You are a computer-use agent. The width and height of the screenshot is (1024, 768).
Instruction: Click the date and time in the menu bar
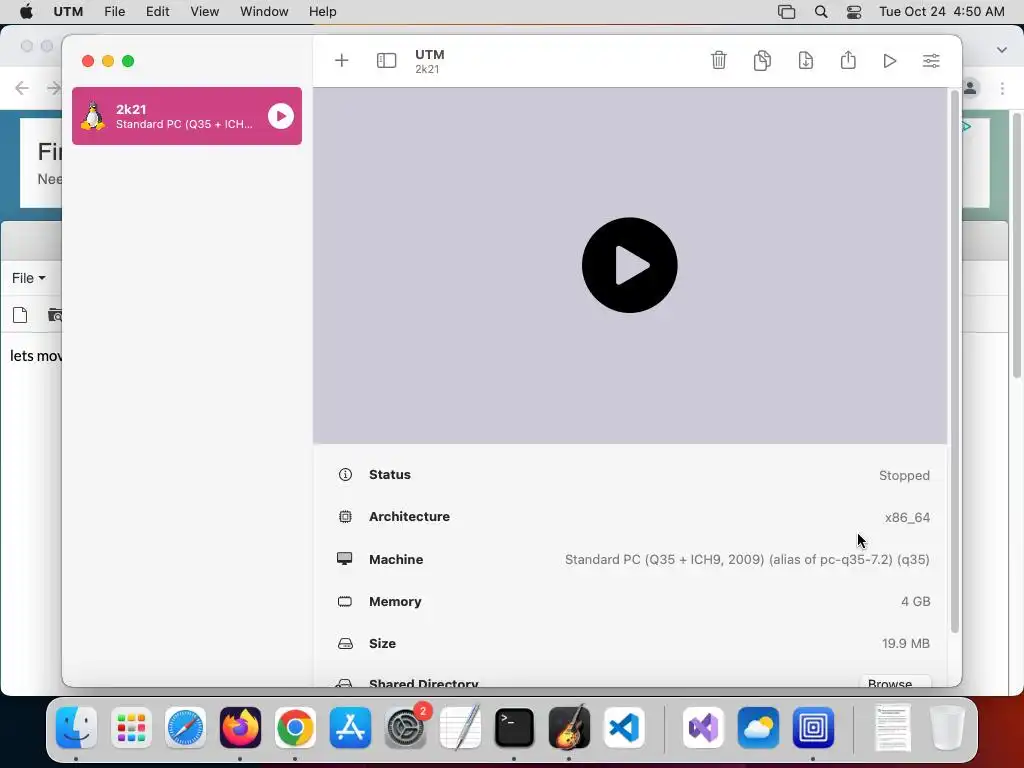(941, 12)
